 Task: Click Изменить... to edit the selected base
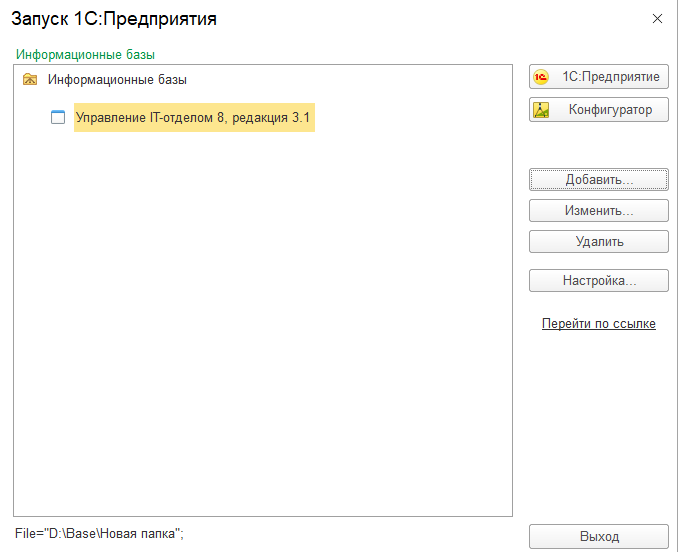pyautogui.click(x=598, y=211)
